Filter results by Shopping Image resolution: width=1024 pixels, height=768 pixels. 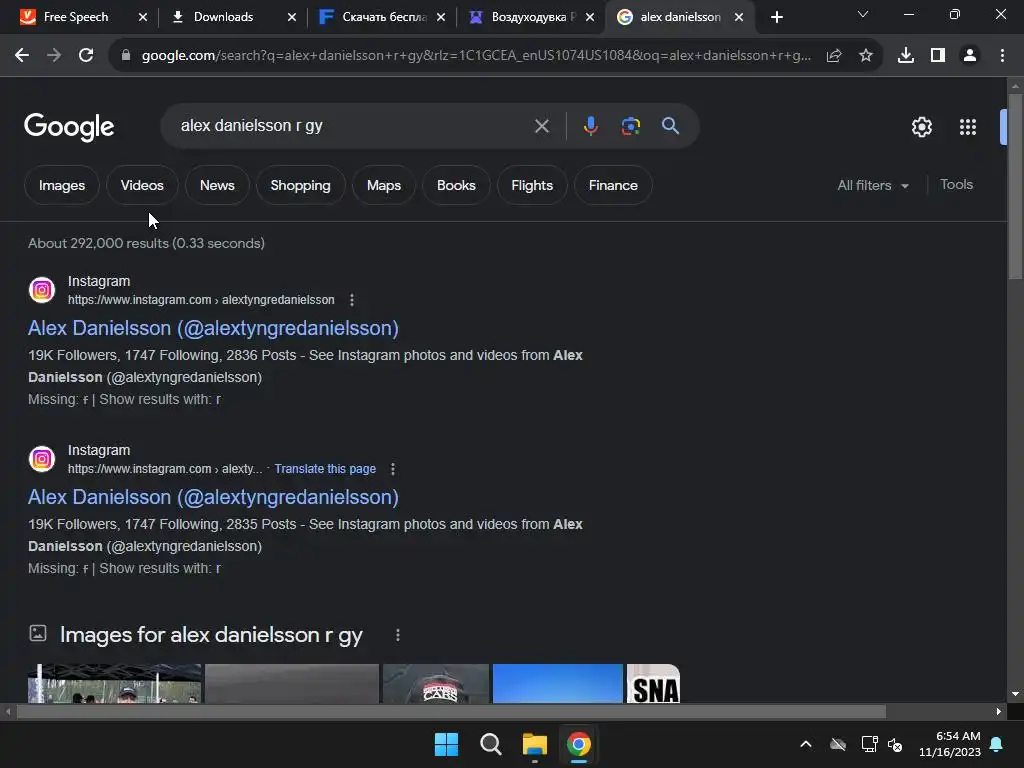300,185
